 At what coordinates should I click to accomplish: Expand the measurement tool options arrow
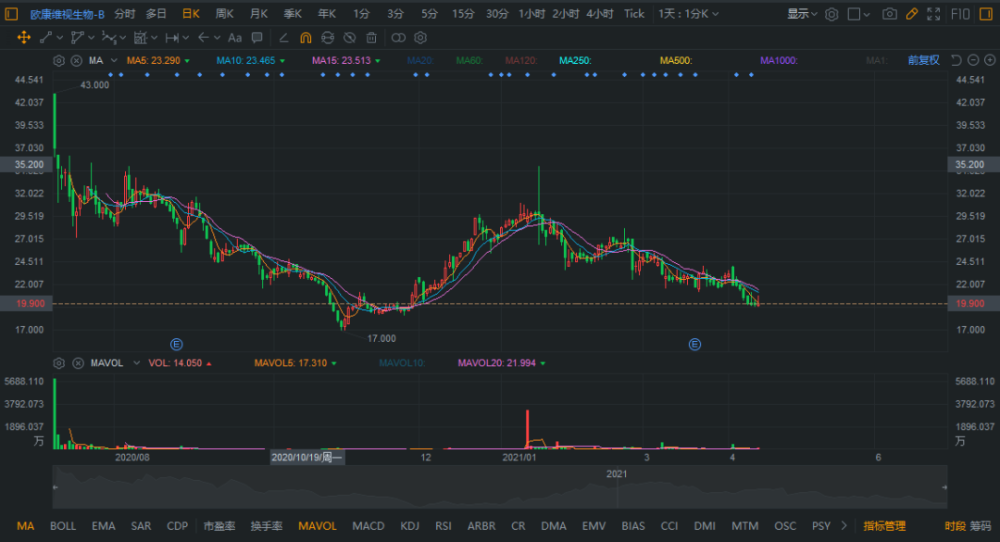point(154,38)
